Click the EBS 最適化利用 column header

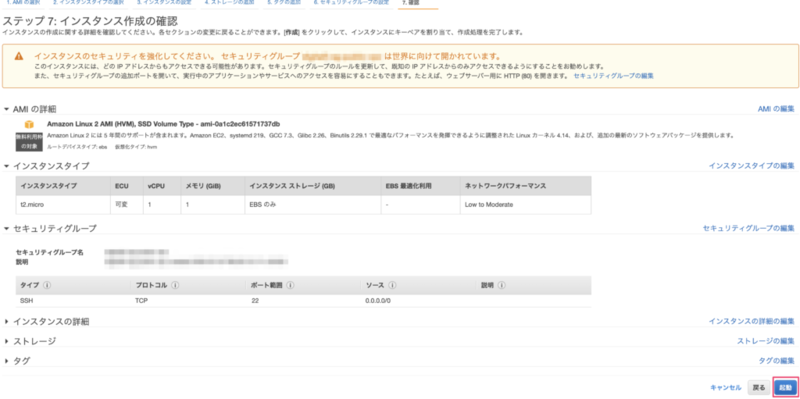[x=420, y=186]
